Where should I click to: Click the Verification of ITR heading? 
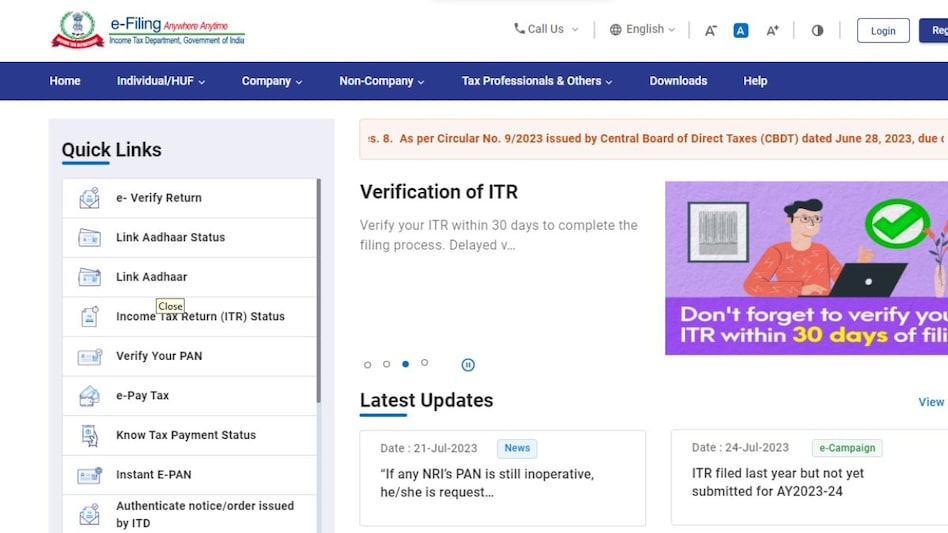click(x=439, y=192)
